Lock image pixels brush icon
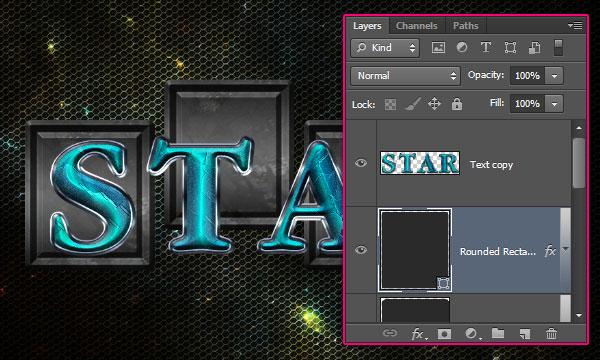This screenshot has height=360, width=600. tap(412, 104)
